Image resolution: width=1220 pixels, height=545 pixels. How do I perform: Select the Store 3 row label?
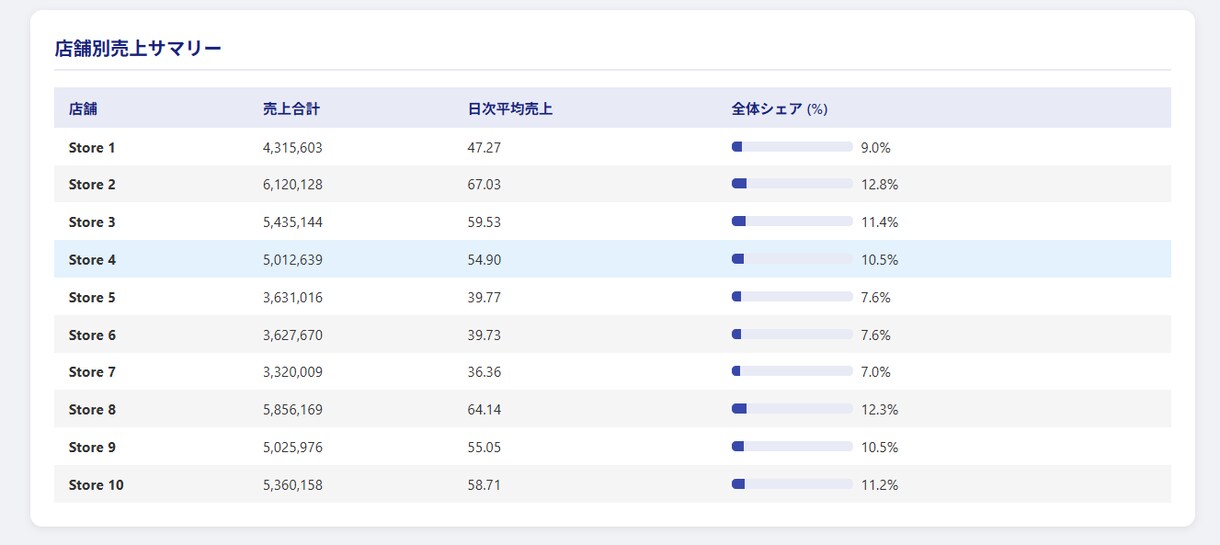92,222
